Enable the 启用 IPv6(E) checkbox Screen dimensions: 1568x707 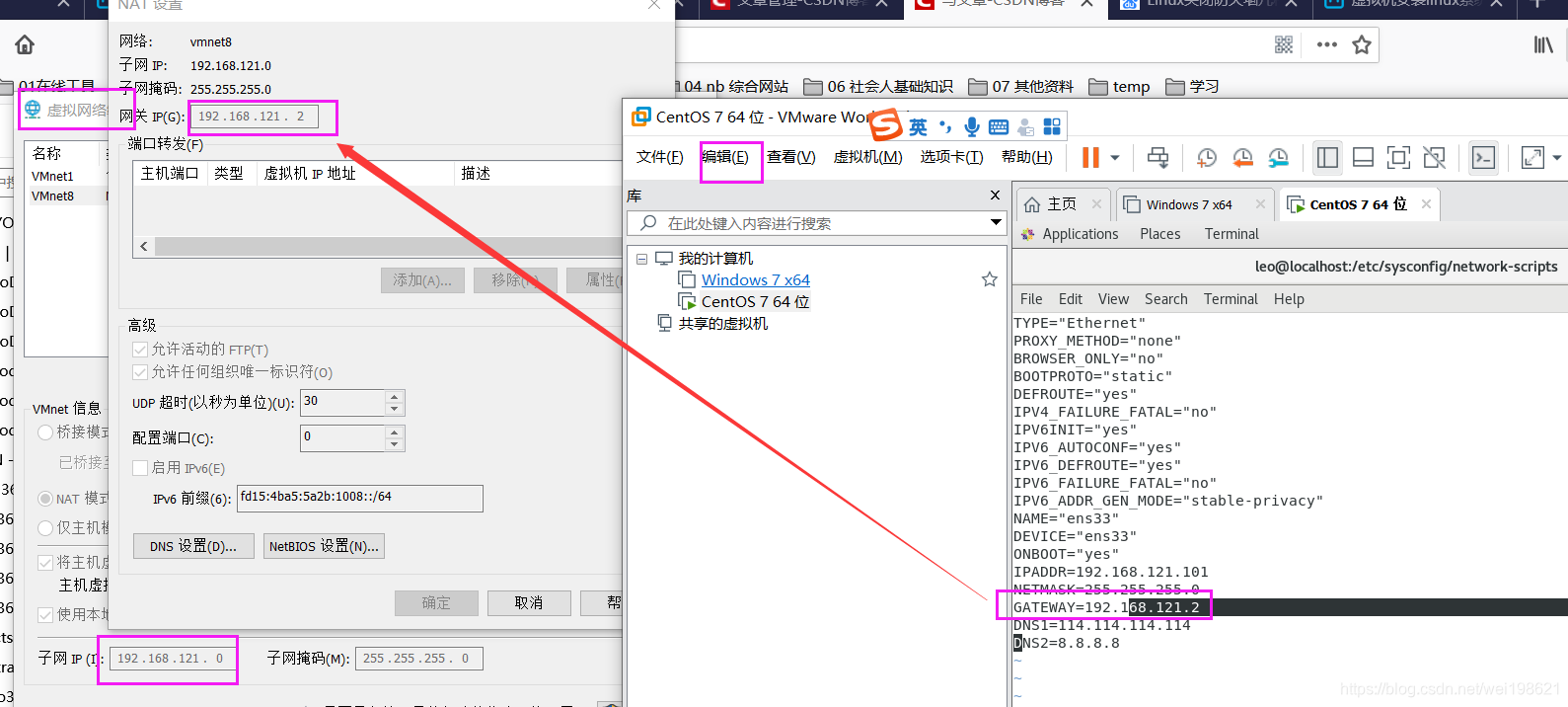(x=140, y=468)
